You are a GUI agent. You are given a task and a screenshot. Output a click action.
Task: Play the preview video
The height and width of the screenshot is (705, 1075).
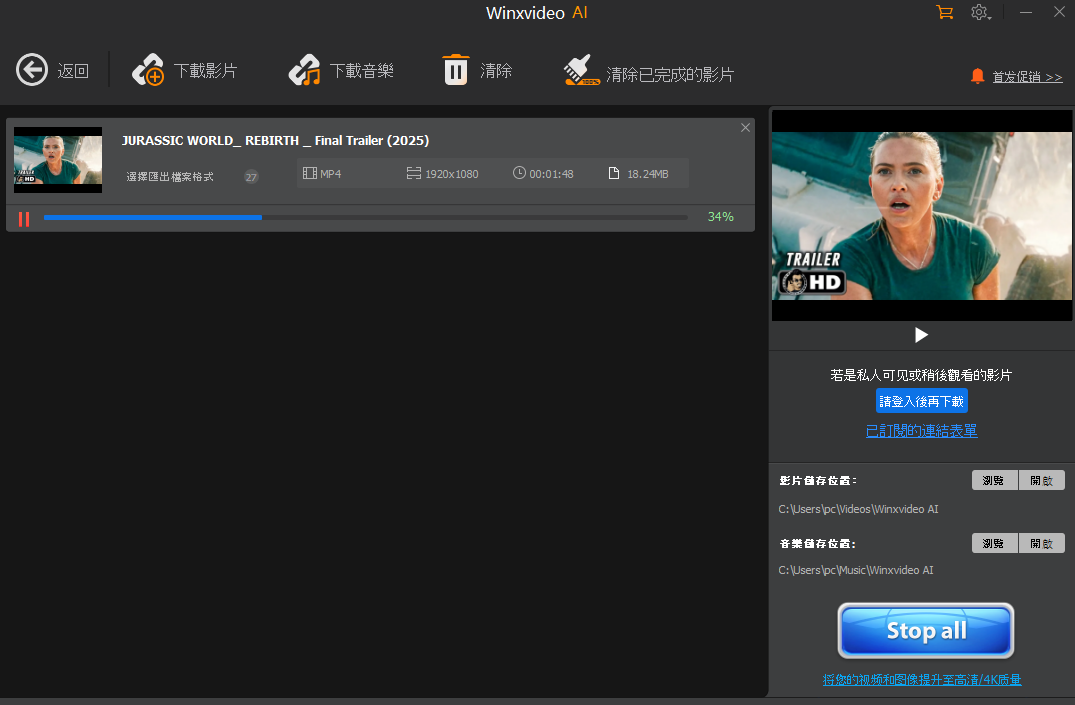(921, 335)
